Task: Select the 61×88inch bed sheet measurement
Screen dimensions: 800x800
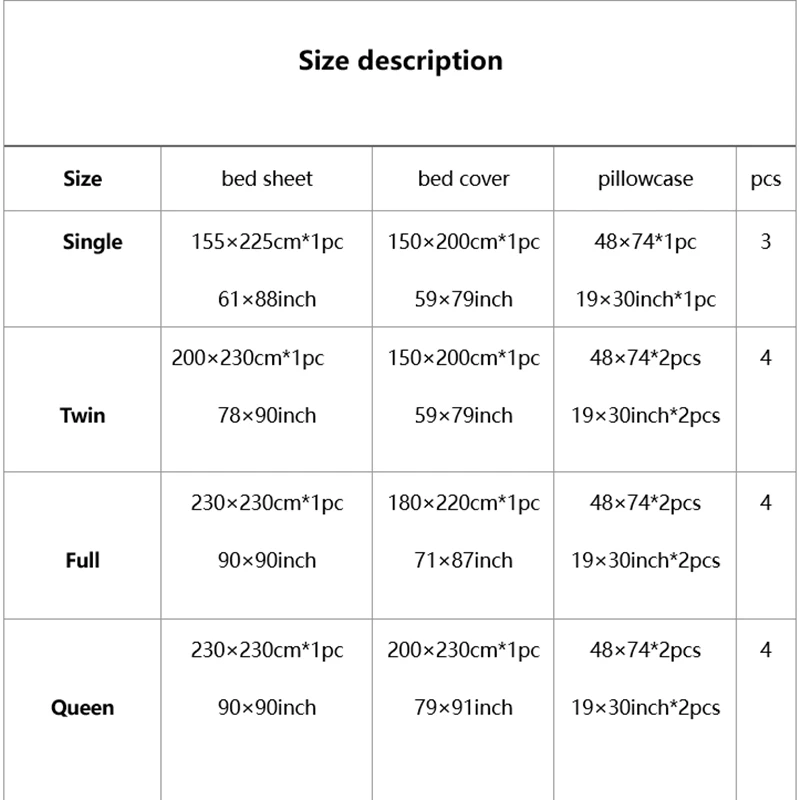Action: point(267,299)
